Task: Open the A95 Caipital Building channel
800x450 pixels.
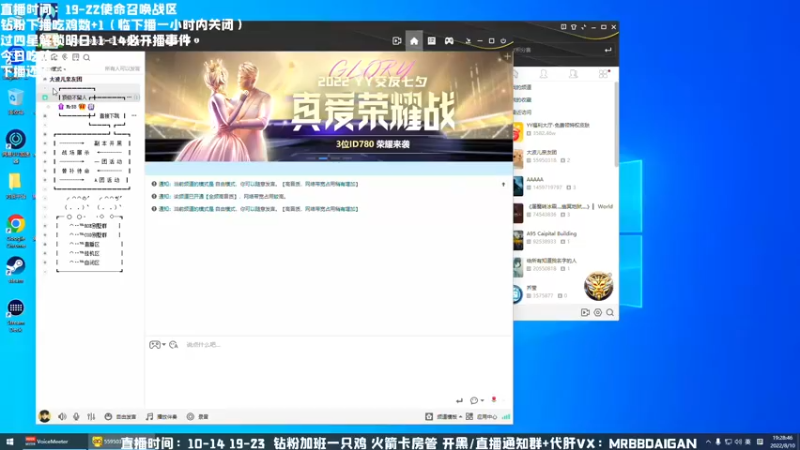Action: pyautogui.click(x=564, y=238)
